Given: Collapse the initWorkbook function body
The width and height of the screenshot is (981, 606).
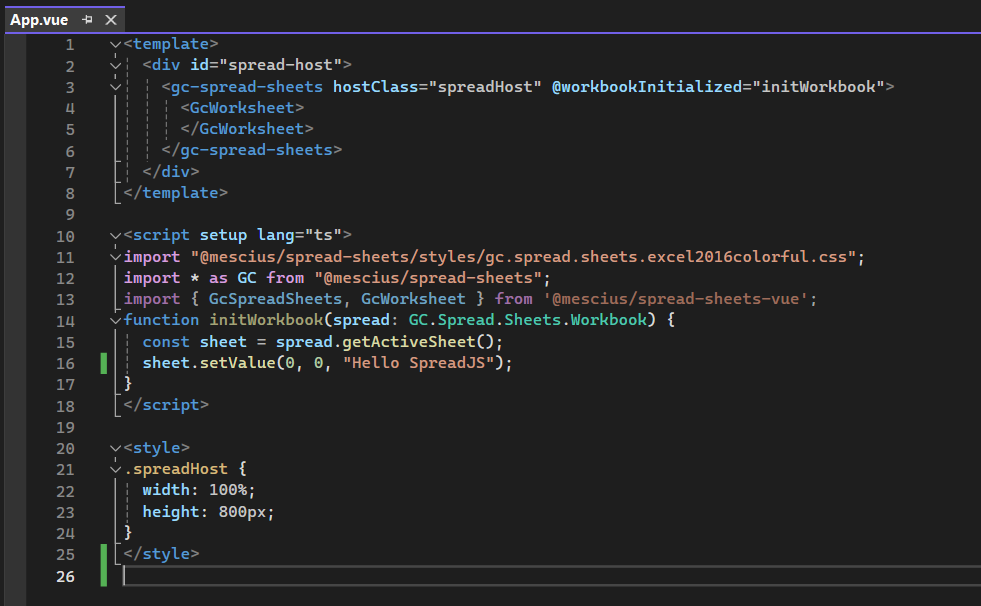Looking at the screenshot, I should click(x=114, y=319).
